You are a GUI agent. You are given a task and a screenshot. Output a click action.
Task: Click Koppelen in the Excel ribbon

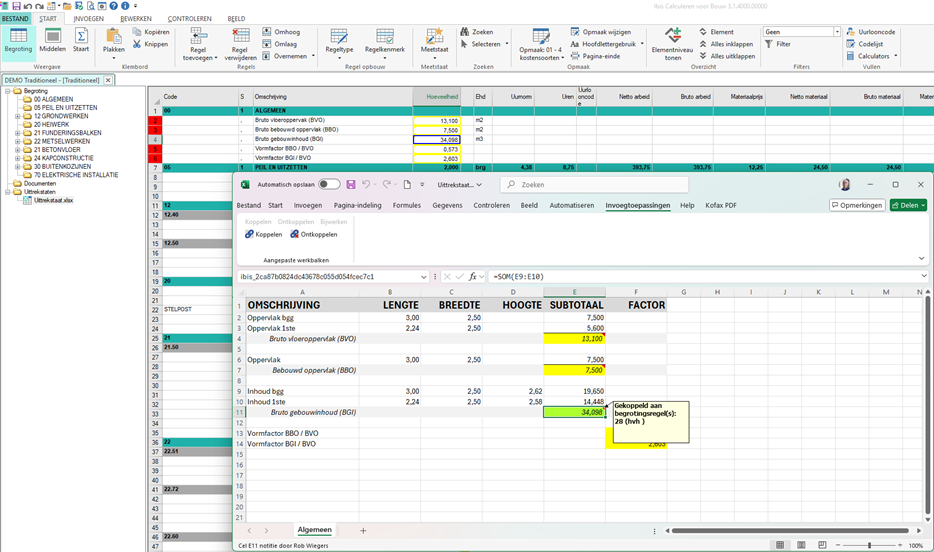click(264, 234)
